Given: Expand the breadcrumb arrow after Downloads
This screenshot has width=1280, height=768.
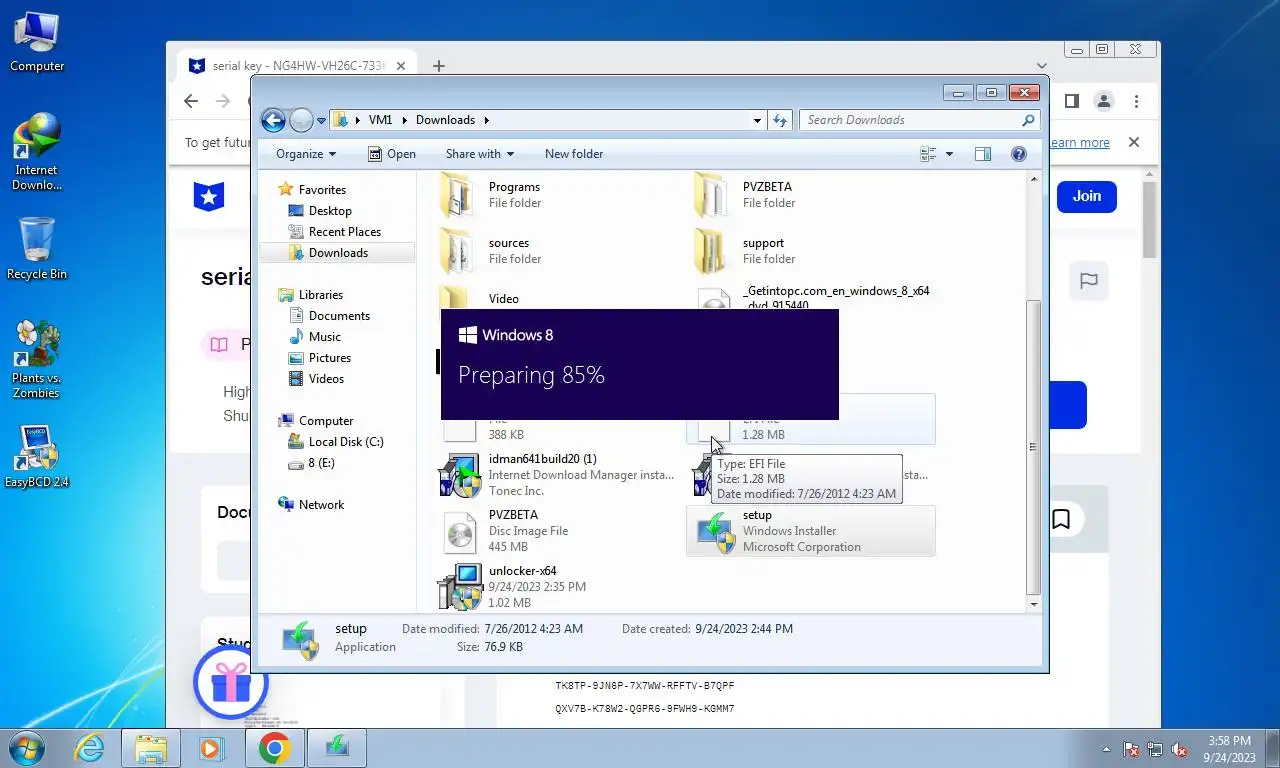Looking at the screenshot, I should (486, 120).
